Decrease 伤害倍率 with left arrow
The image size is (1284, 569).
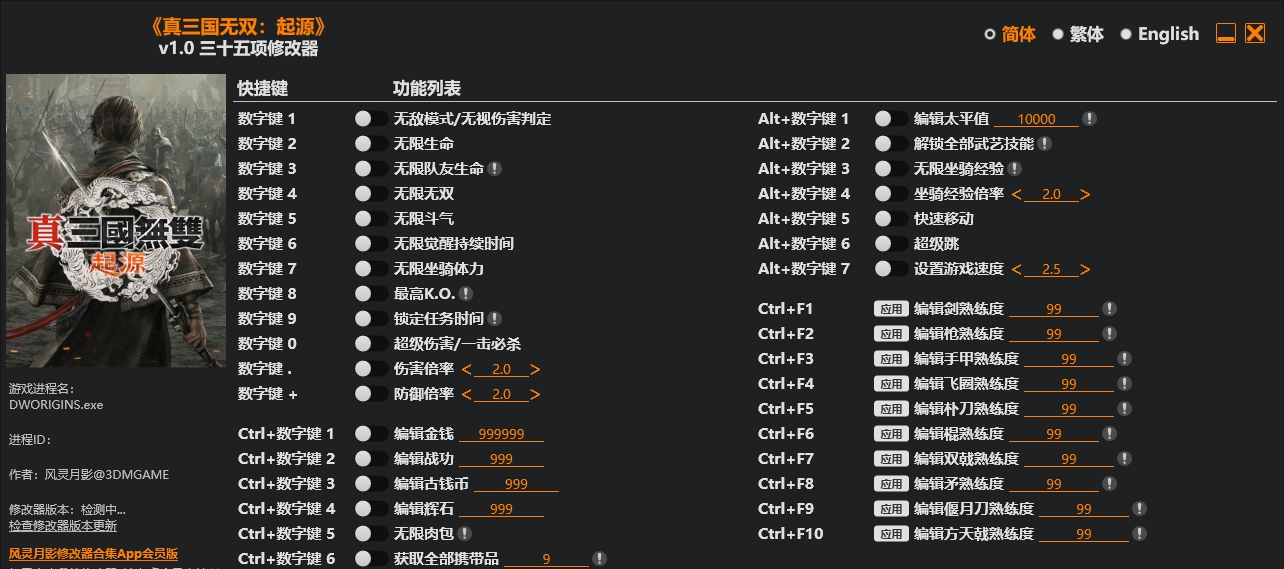(x=467, y=369)
